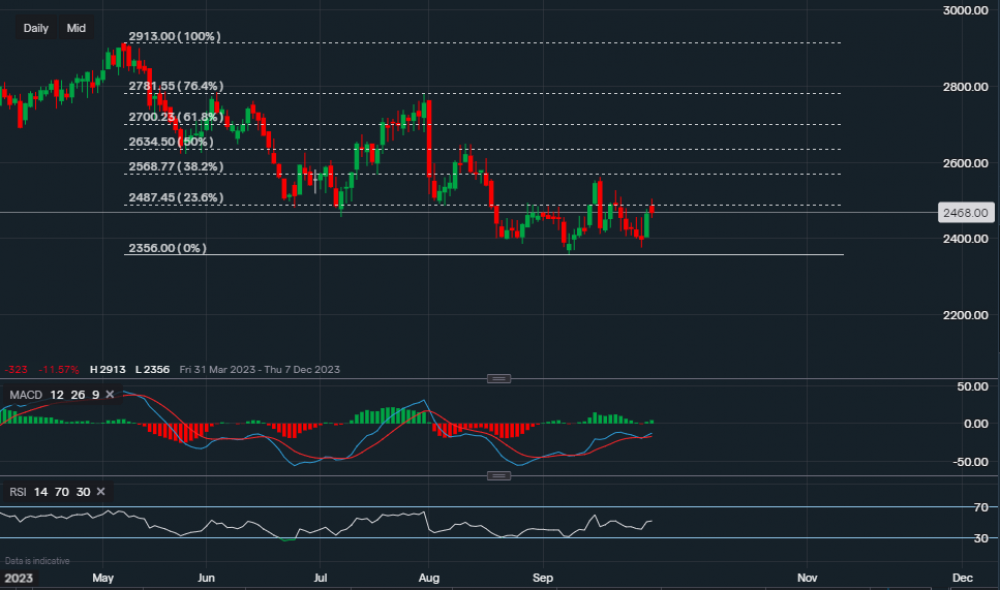The height and width of the screenshot is (590, 1000).
Task: Open RSI indicator settings via its label
Action: pyautogui.click(x=18, y=491)
